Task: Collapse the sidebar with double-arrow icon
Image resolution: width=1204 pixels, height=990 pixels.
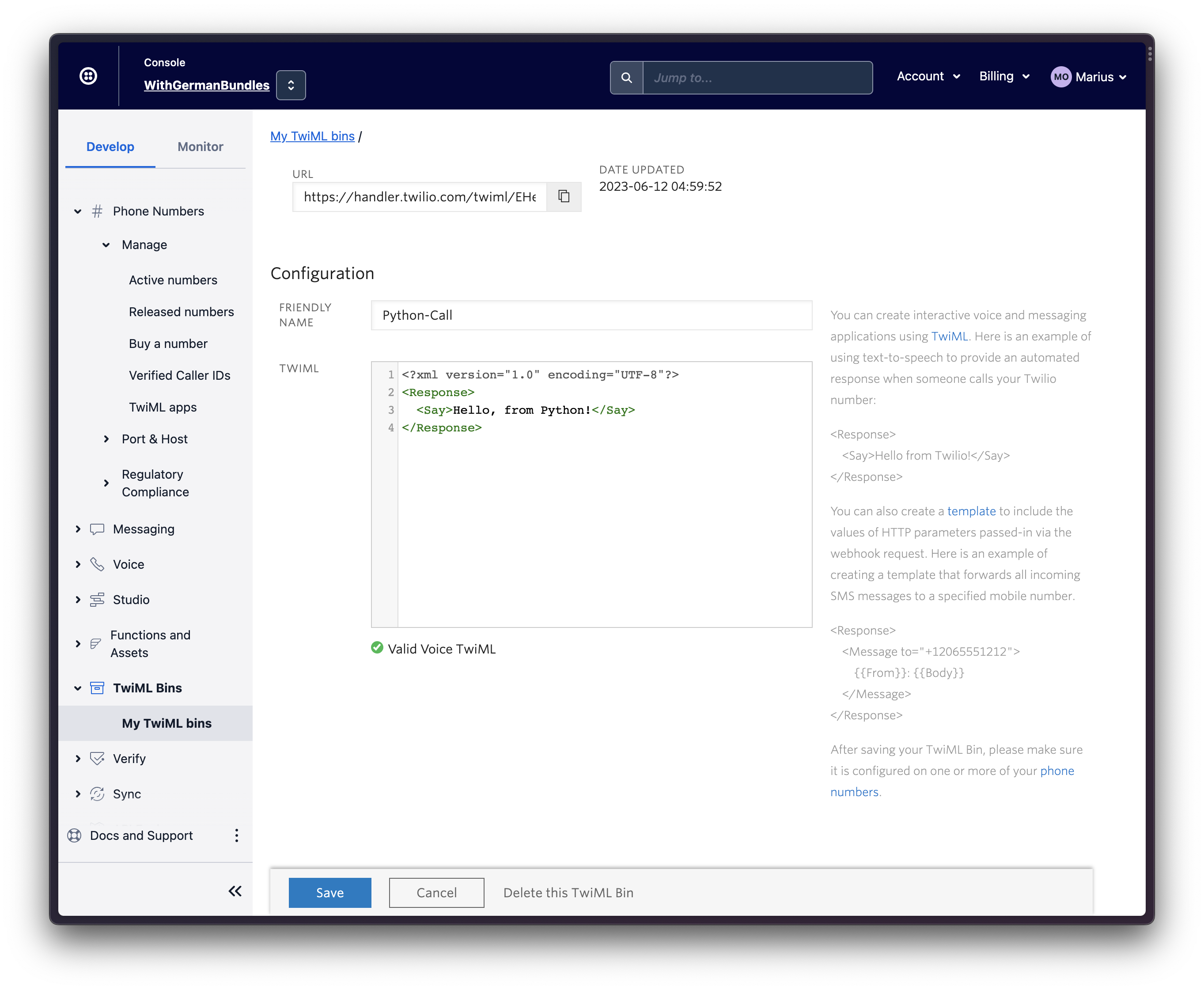Action: pos(235,892)
